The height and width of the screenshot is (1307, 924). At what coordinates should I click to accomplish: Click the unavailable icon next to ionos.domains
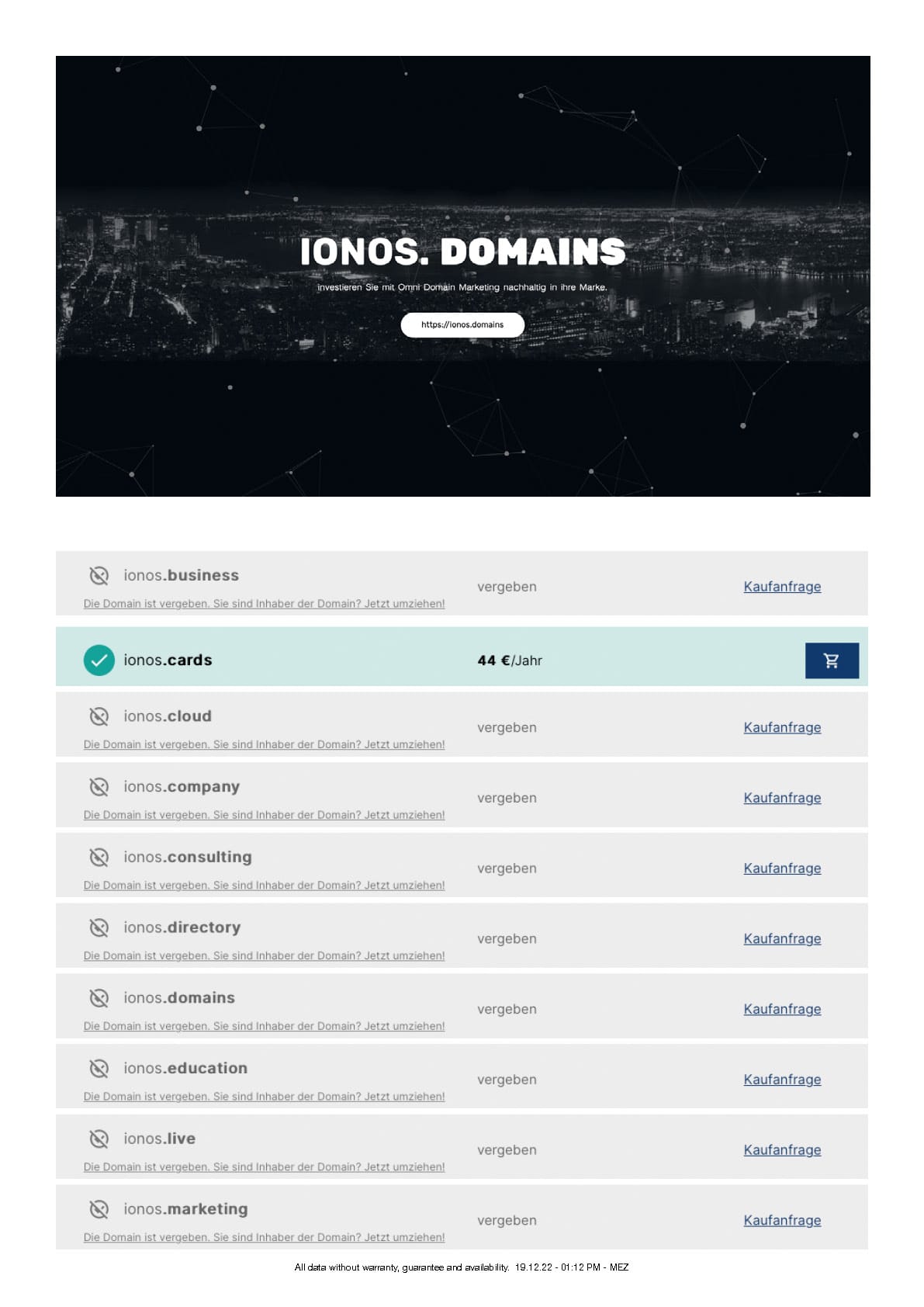[x=99, y=998]
